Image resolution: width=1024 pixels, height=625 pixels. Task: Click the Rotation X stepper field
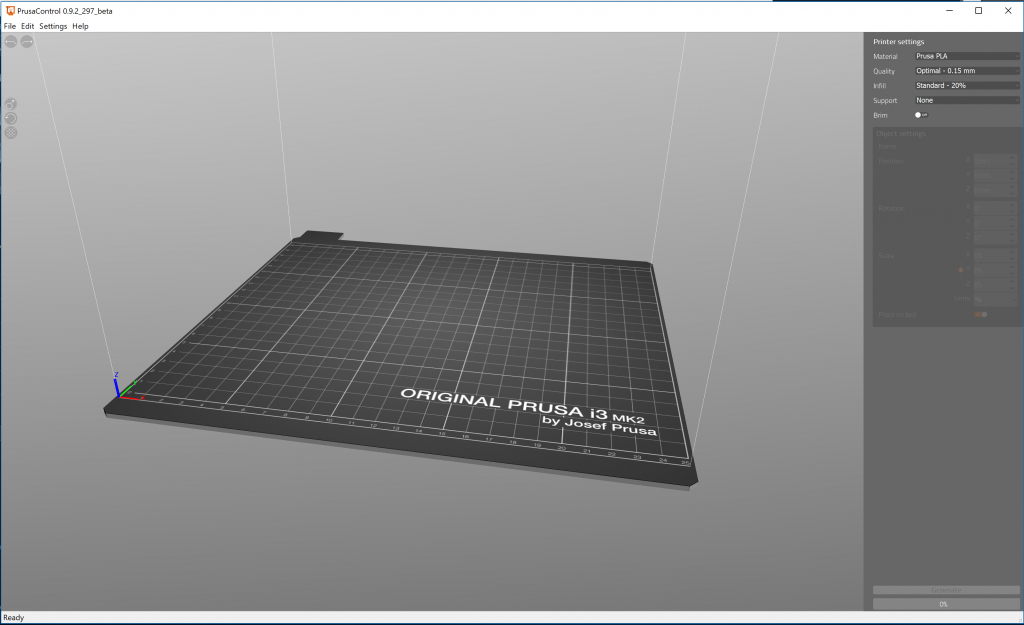996,208
